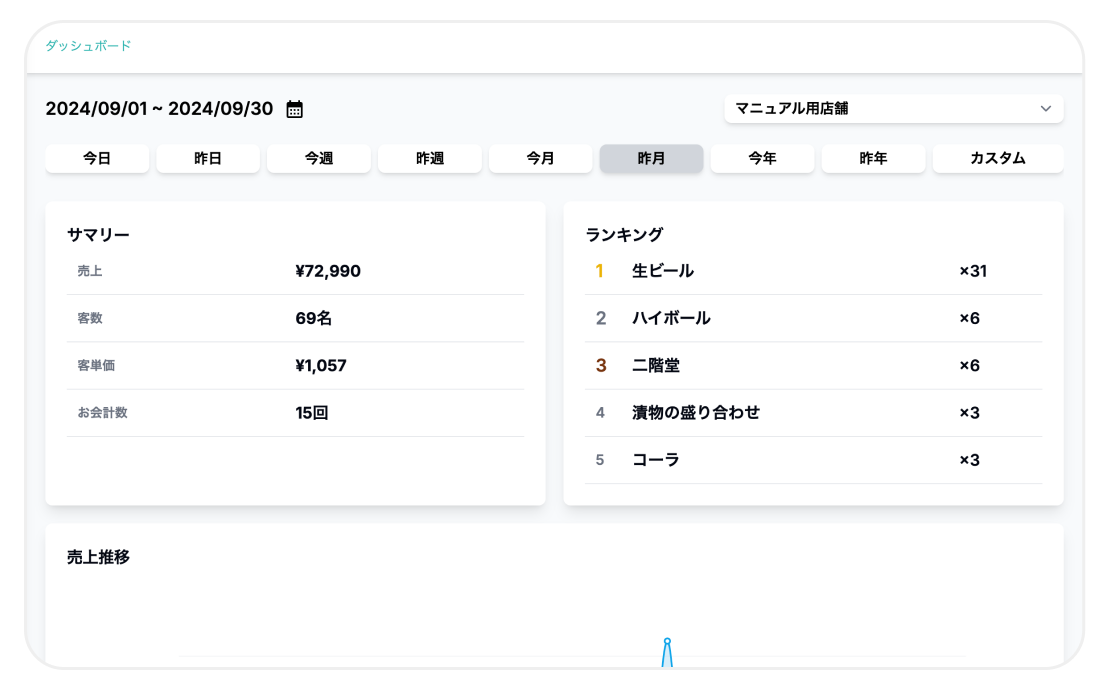Select the 昨年 period filter
This screenshot has height=690, width=1110.
(873, 158)
